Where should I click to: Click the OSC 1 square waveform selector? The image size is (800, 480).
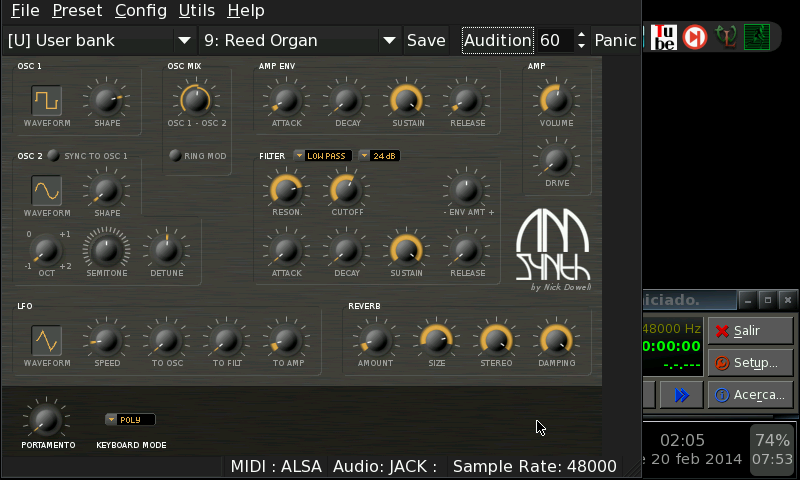click(x=46, y=100)
